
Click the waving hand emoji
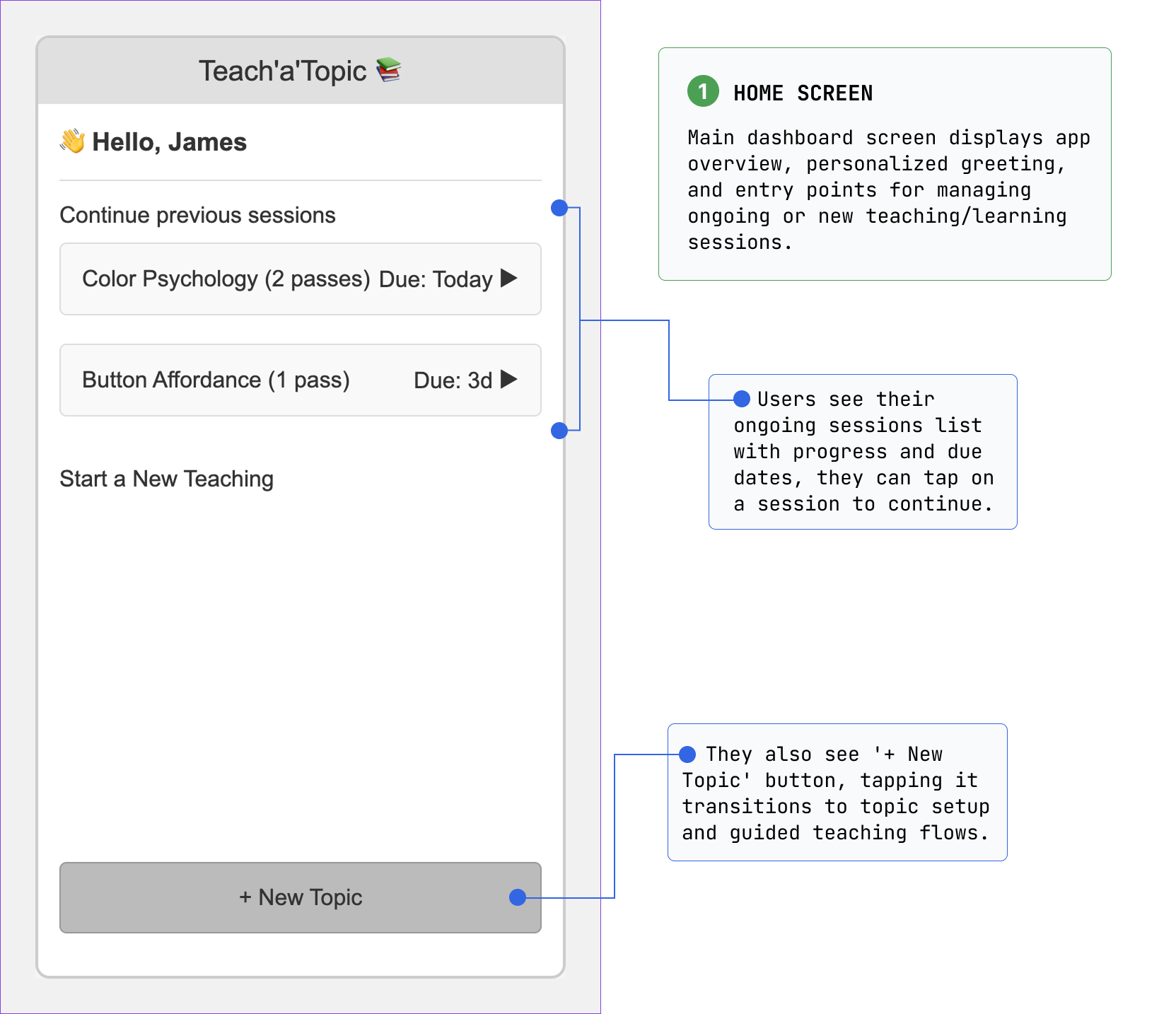point(72,141)
